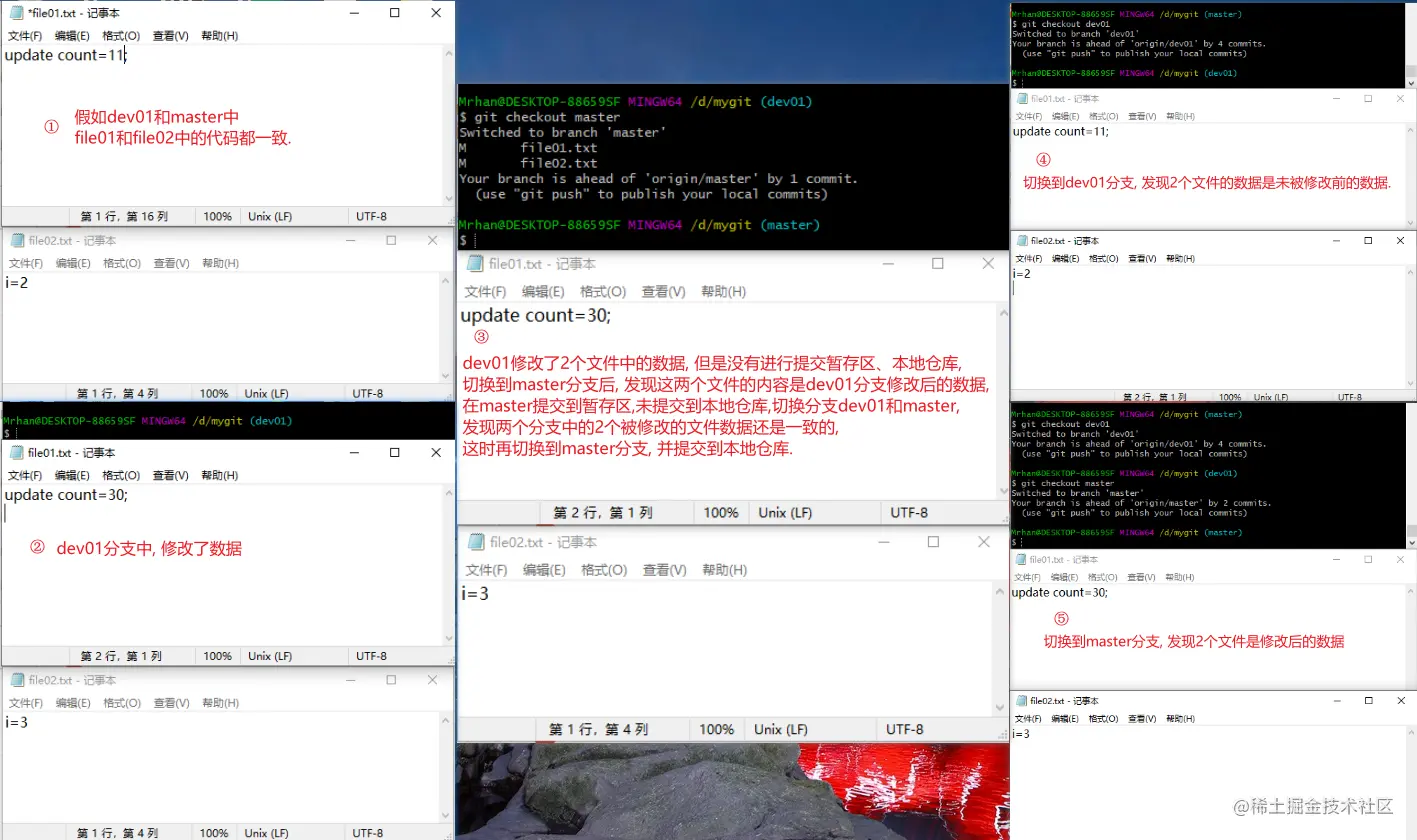Click '第 2 行, 第 1 列' status in center file01.txt window
Viewport: 1417px width, 840px height.
tap(602, 512)
